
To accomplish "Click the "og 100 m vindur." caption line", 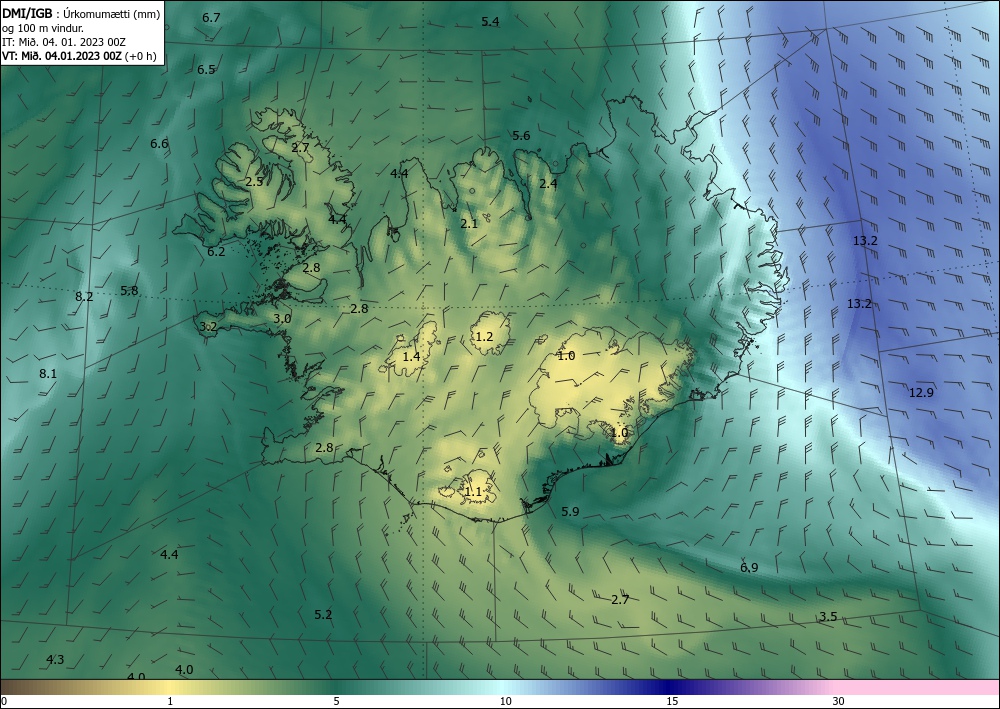I will (x=43, y=27).
